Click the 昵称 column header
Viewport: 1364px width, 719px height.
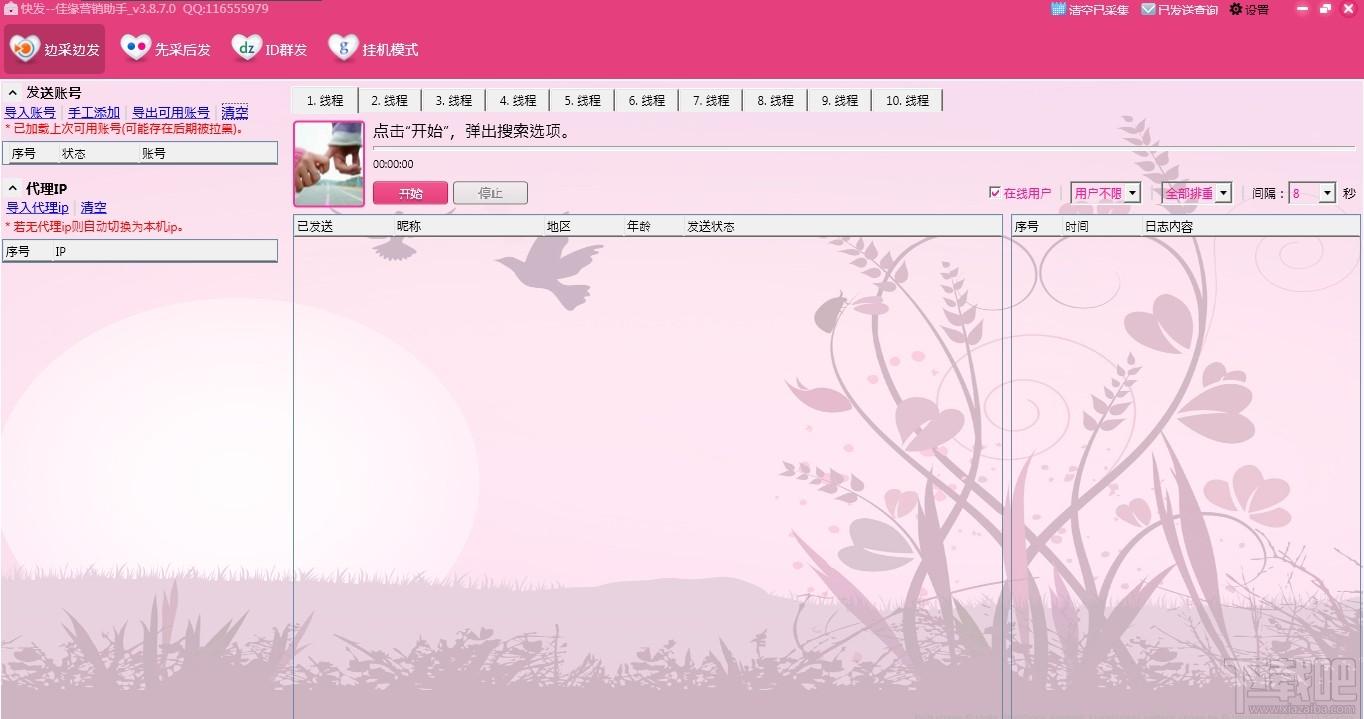point(468,227)
